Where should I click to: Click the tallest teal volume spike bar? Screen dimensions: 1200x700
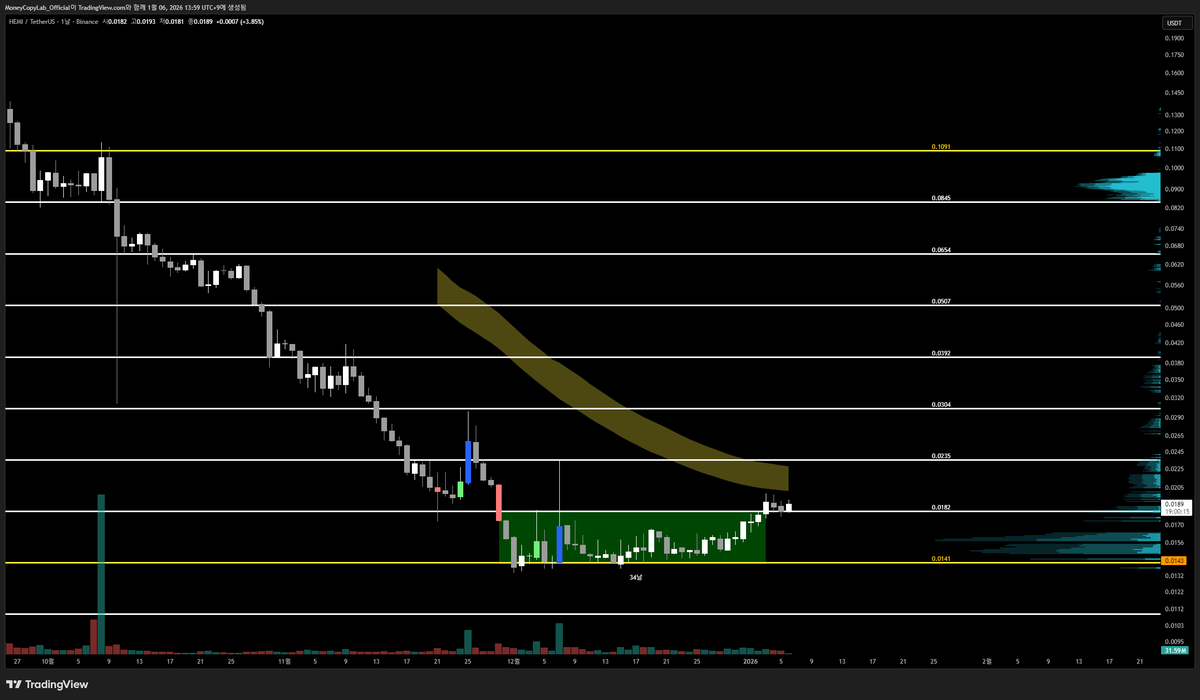[x=100, y=570]
